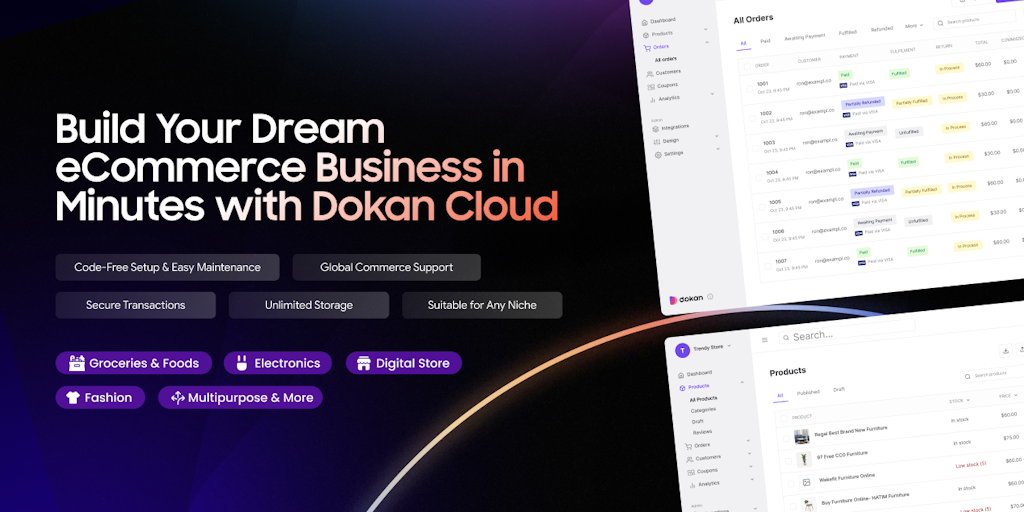Tick the checkbox for order 1003
The height and width of the screenshot is (512, 1024).
click(755, 148)
